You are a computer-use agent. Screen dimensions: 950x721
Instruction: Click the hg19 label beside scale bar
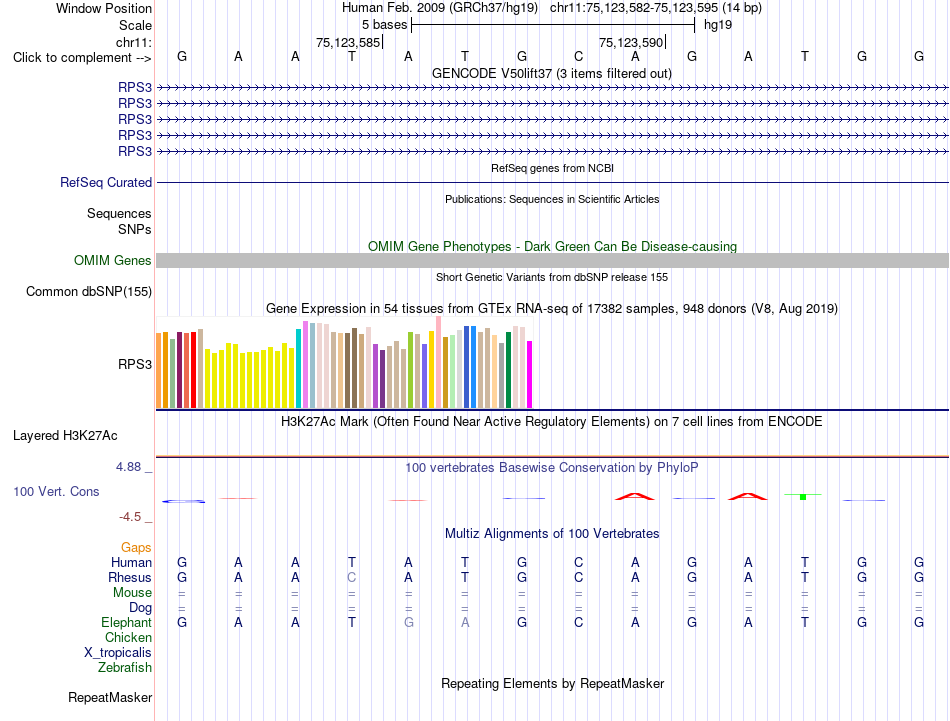tap(718, 25)
